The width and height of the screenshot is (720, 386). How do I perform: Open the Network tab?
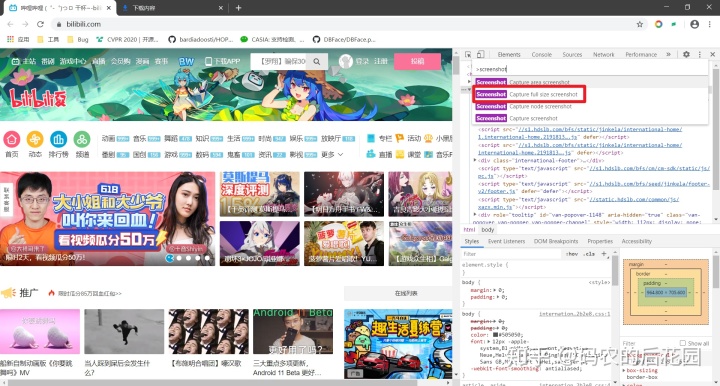pos(603,54)
